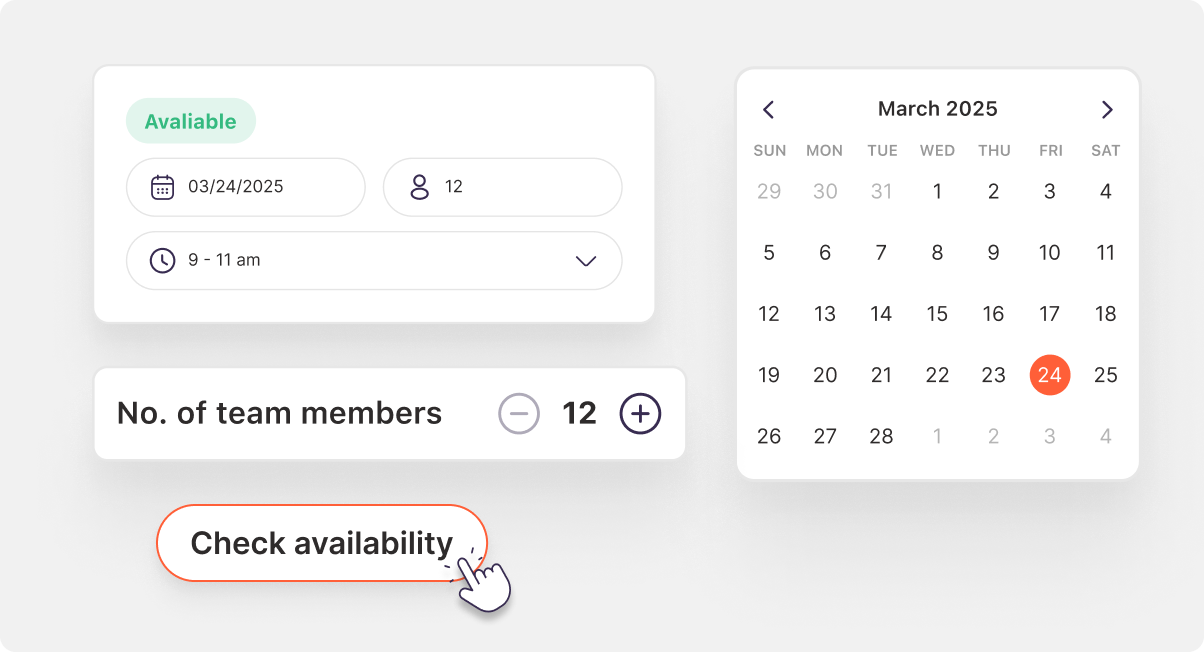This screenshot has height=652, width=1204.
Task: Select the highlighted date 24 in calendar
Action: [1049, 375]
